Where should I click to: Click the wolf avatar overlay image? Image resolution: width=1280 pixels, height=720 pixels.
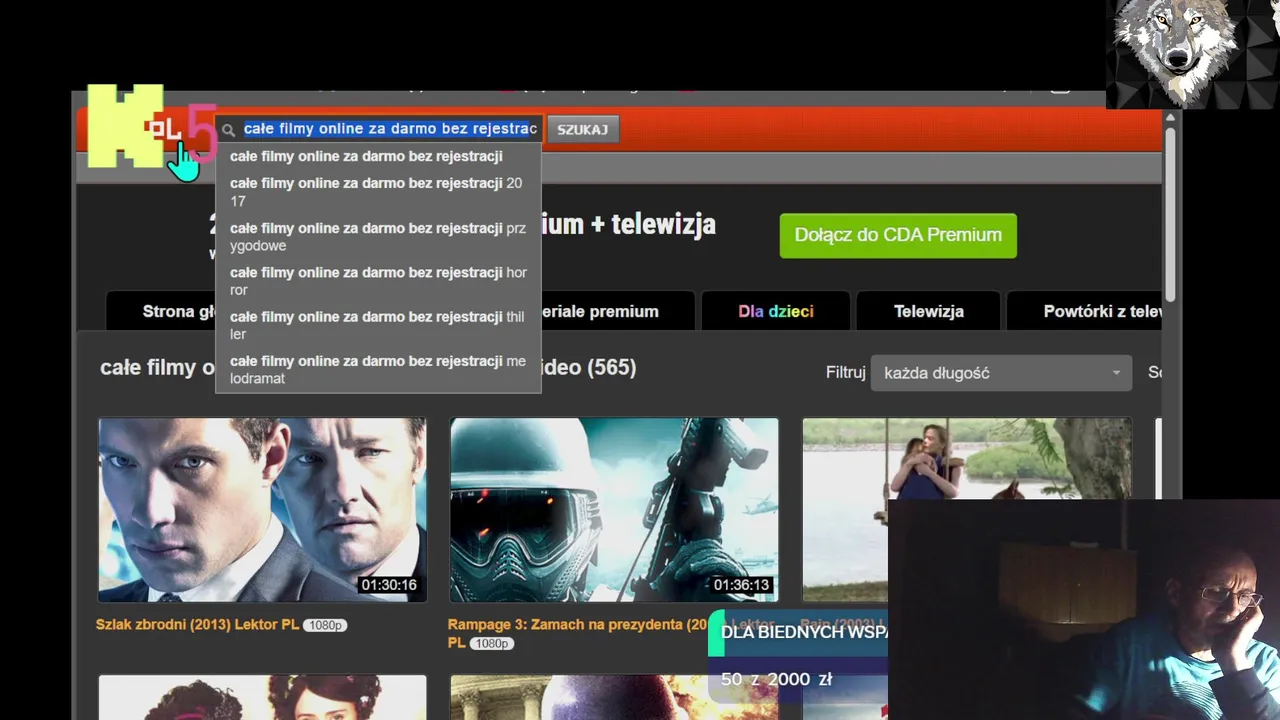(x=1193, y=54)
